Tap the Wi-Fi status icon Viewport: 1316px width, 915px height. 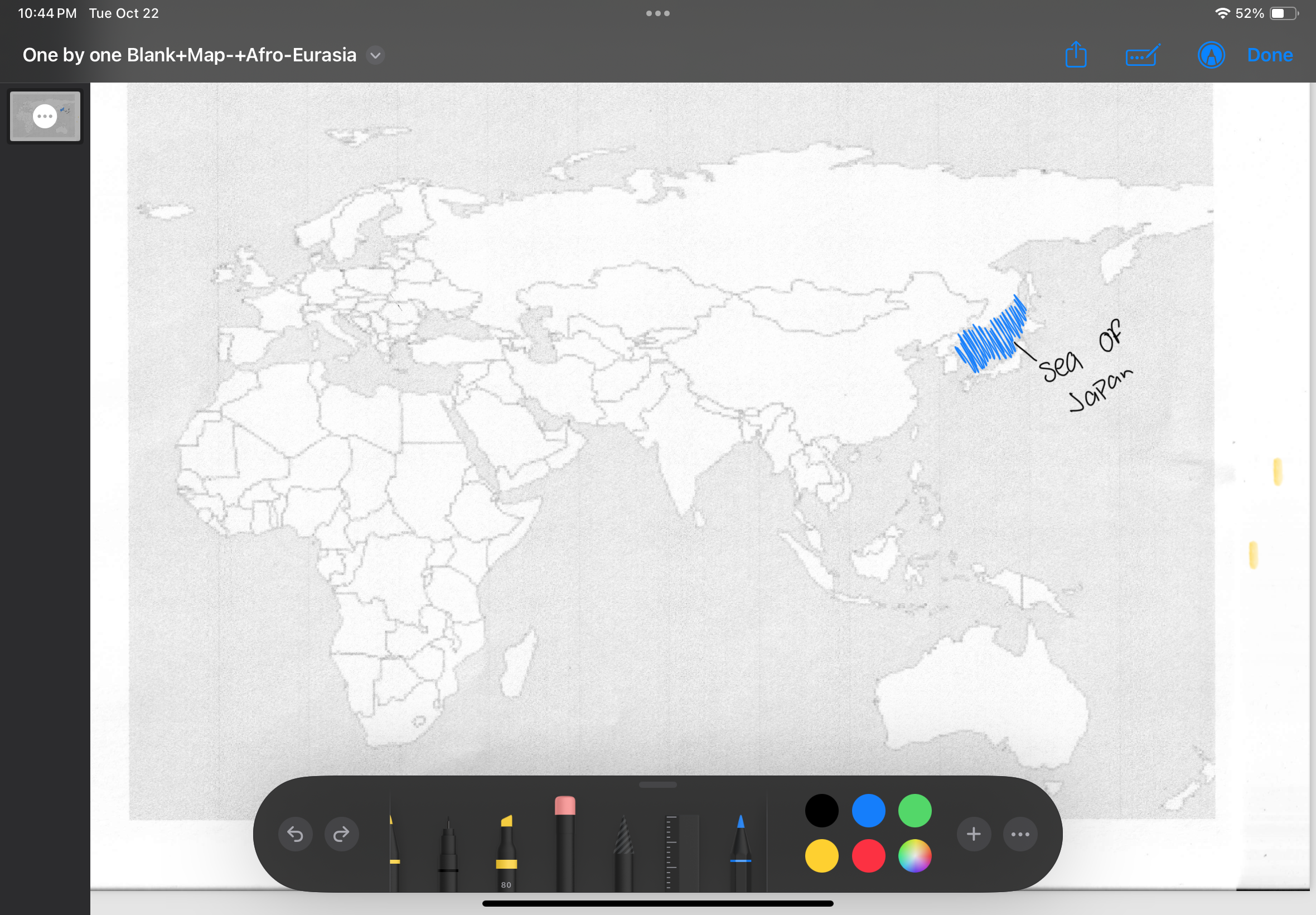tap(1222, 13)
